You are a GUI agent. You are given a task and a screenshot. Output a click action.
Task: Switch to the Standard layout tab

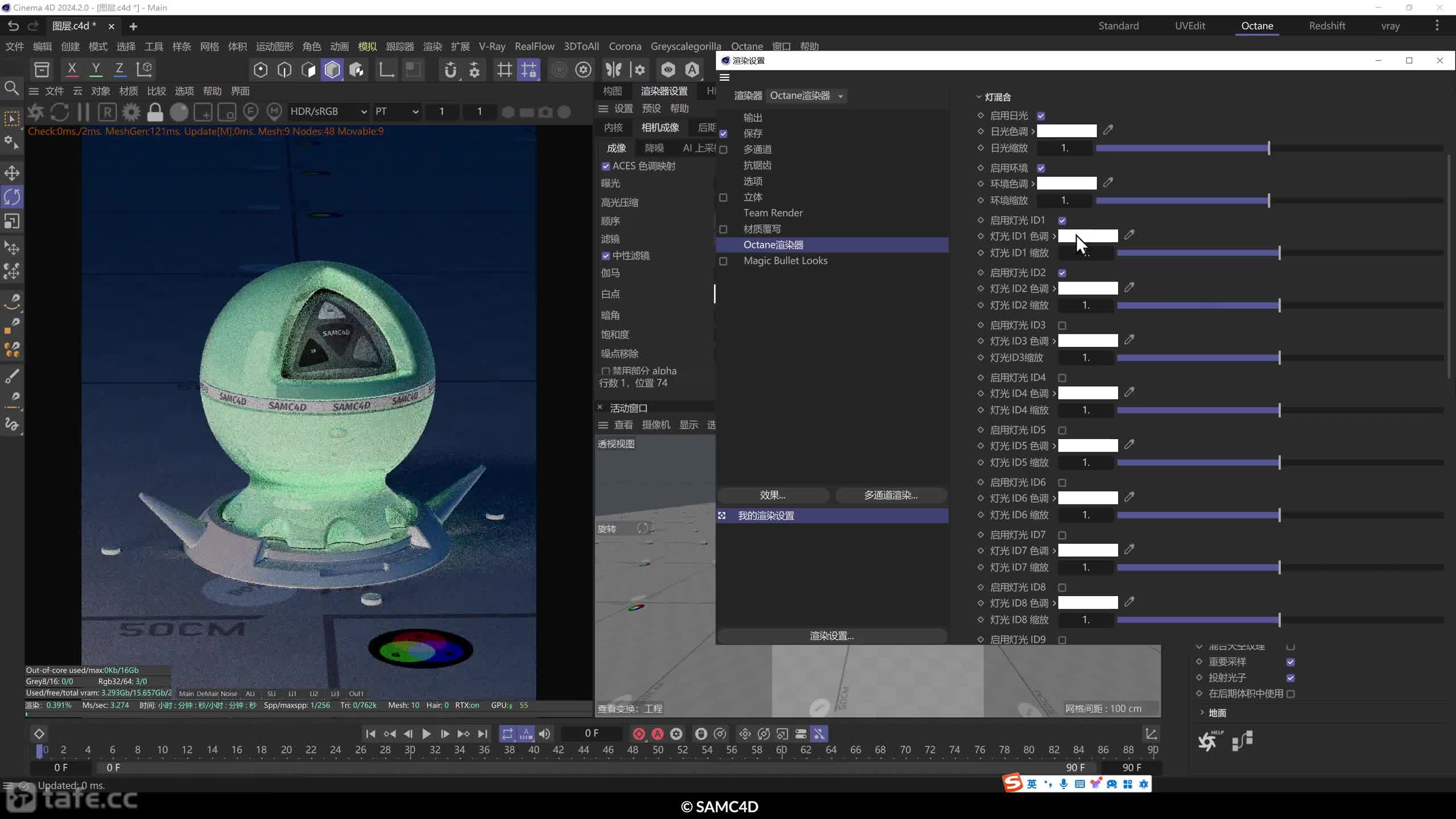pos(1118,26)
